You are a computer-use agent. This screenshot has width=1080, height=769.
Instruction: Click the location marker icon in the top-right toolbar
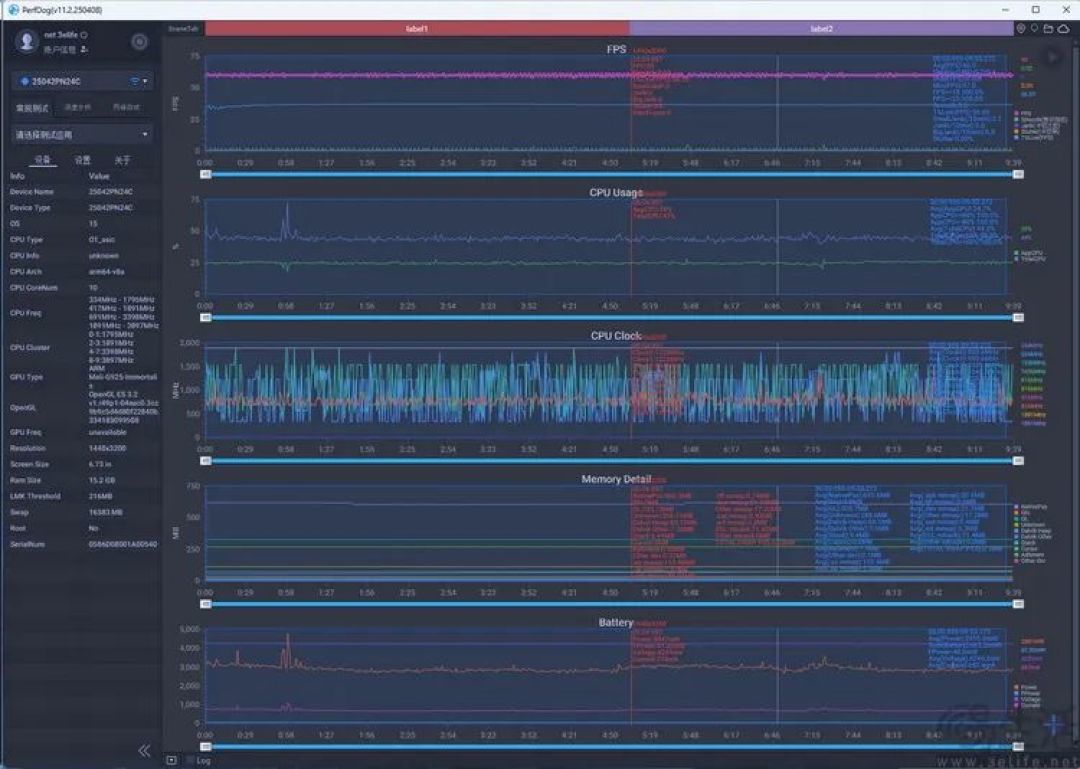[x=1021, y=28]
